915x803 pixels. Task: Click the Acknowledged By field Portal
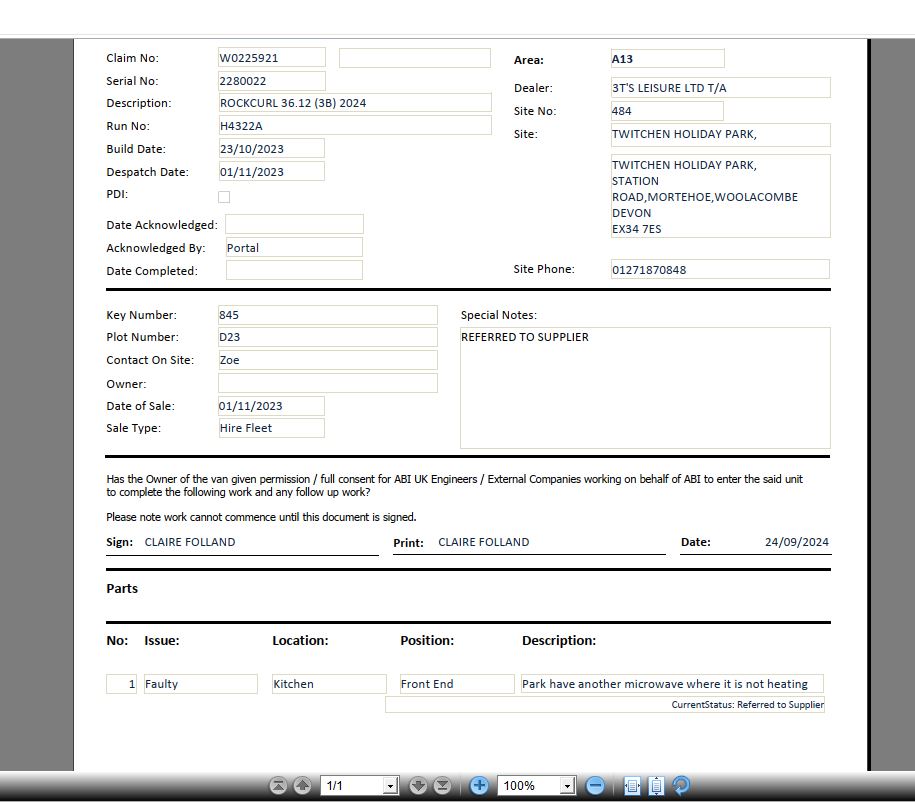[x=294, y=247]
